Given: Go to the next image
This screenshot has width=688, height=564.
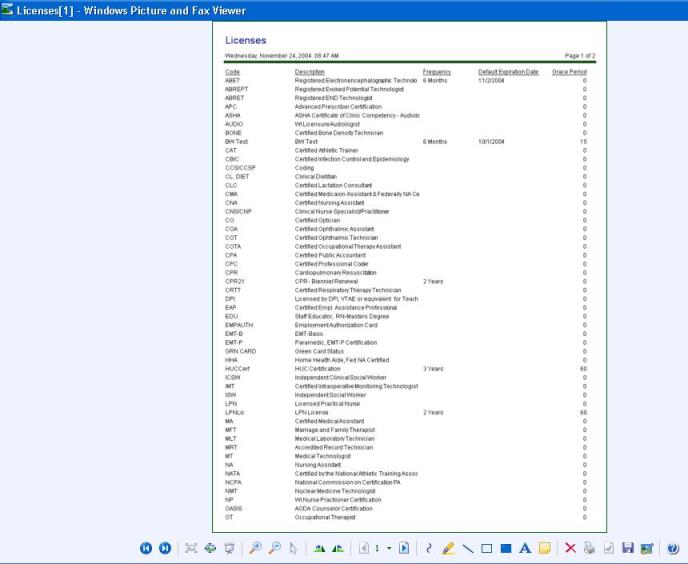Looking at the screenshot, I should 164,548.
